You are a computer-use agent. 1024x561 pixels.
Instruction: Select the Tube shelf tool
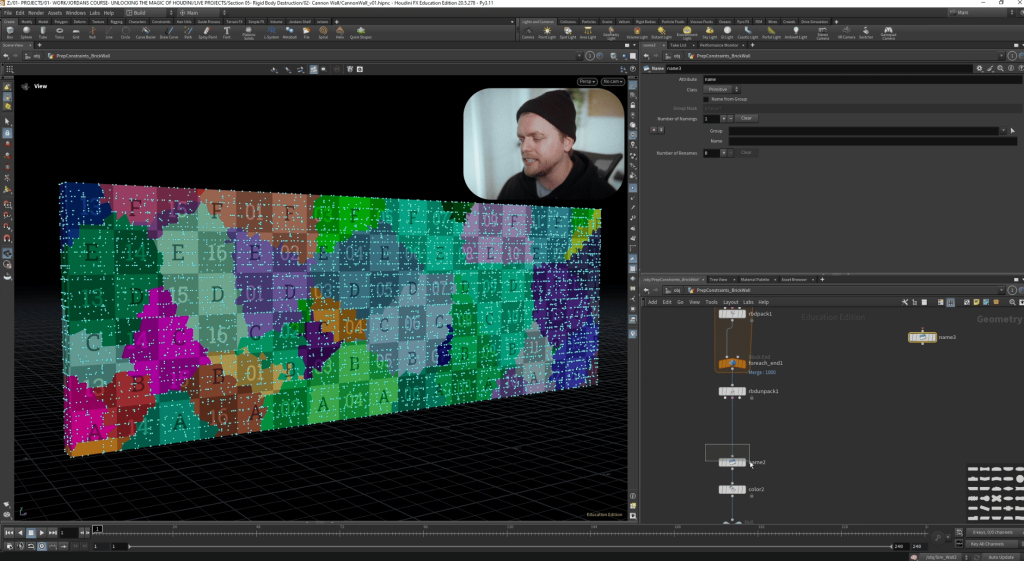(43, 32)
